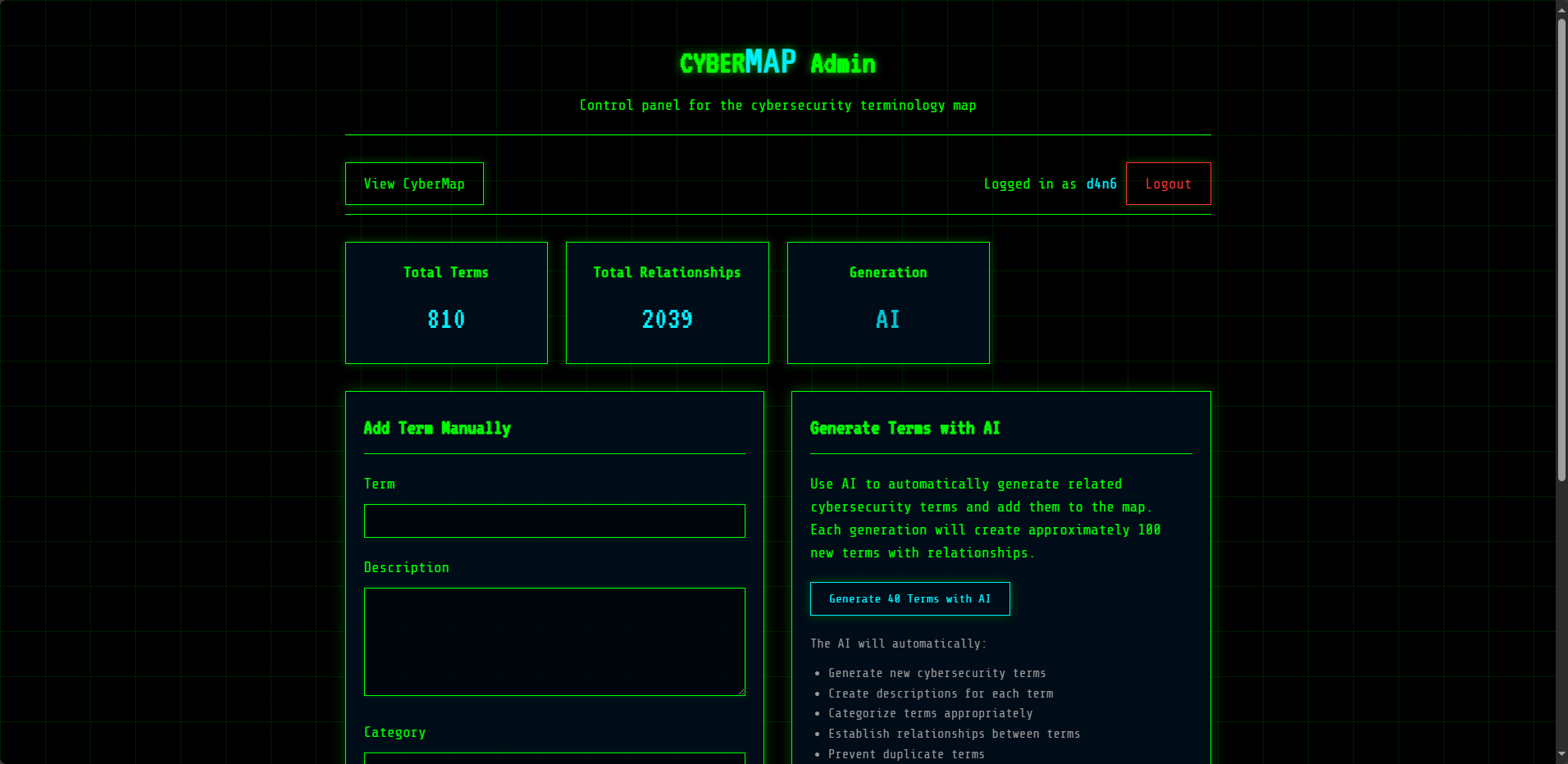Select the Total Terms stat card
This screenshot has width=1568, height=764.
(446, 302)
